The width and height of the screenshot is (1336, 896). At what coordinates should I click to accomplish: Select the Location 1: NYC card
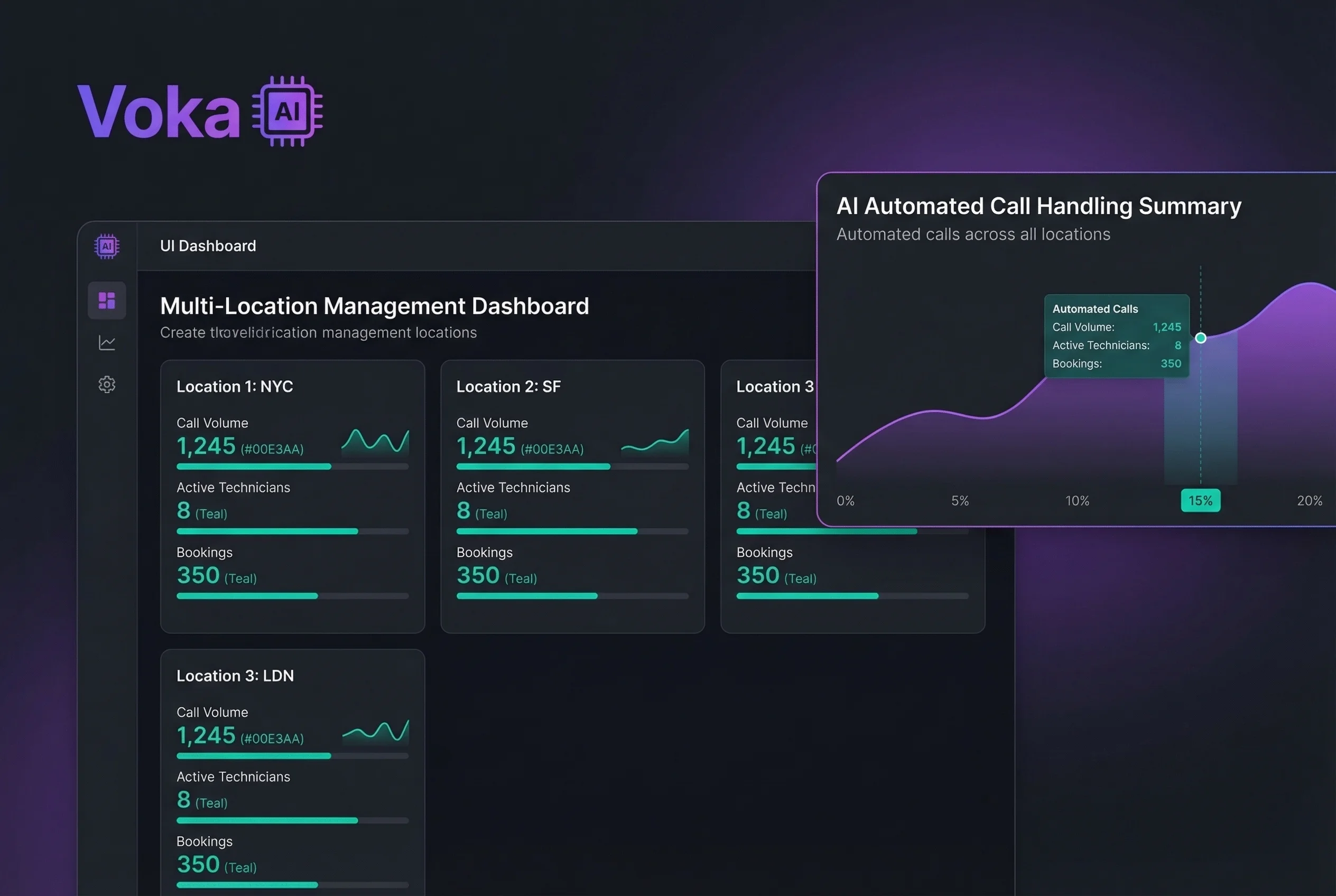coord(293,497)
